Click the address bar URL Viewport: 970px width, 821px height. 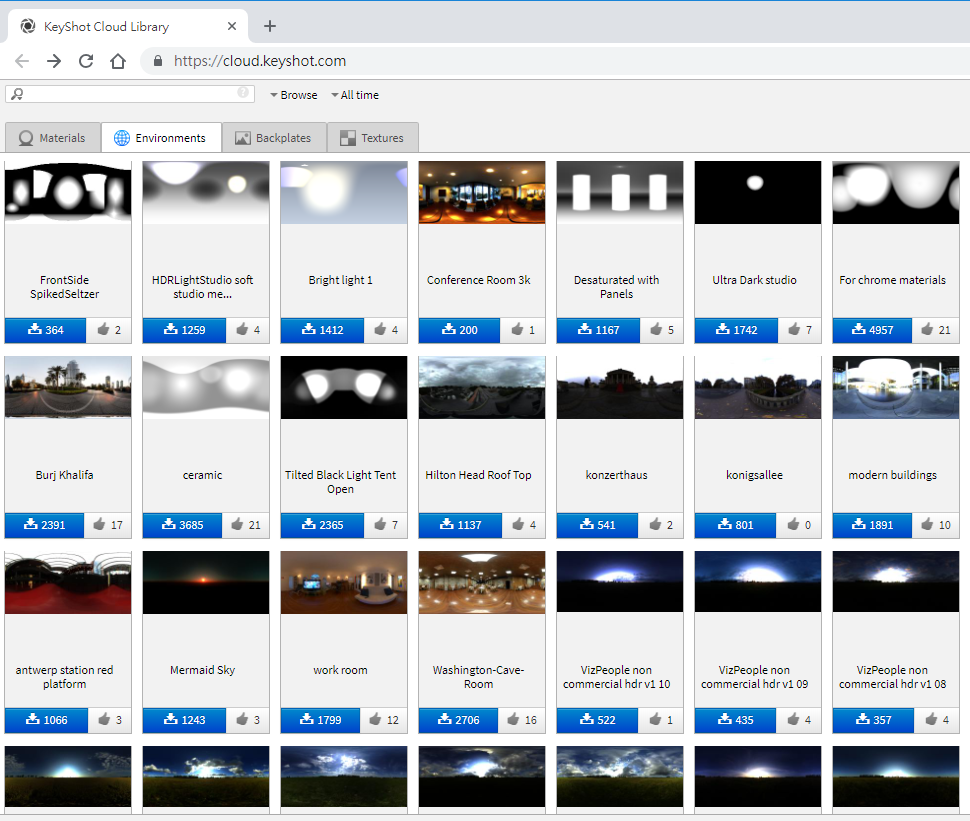[x=260, y=61]
